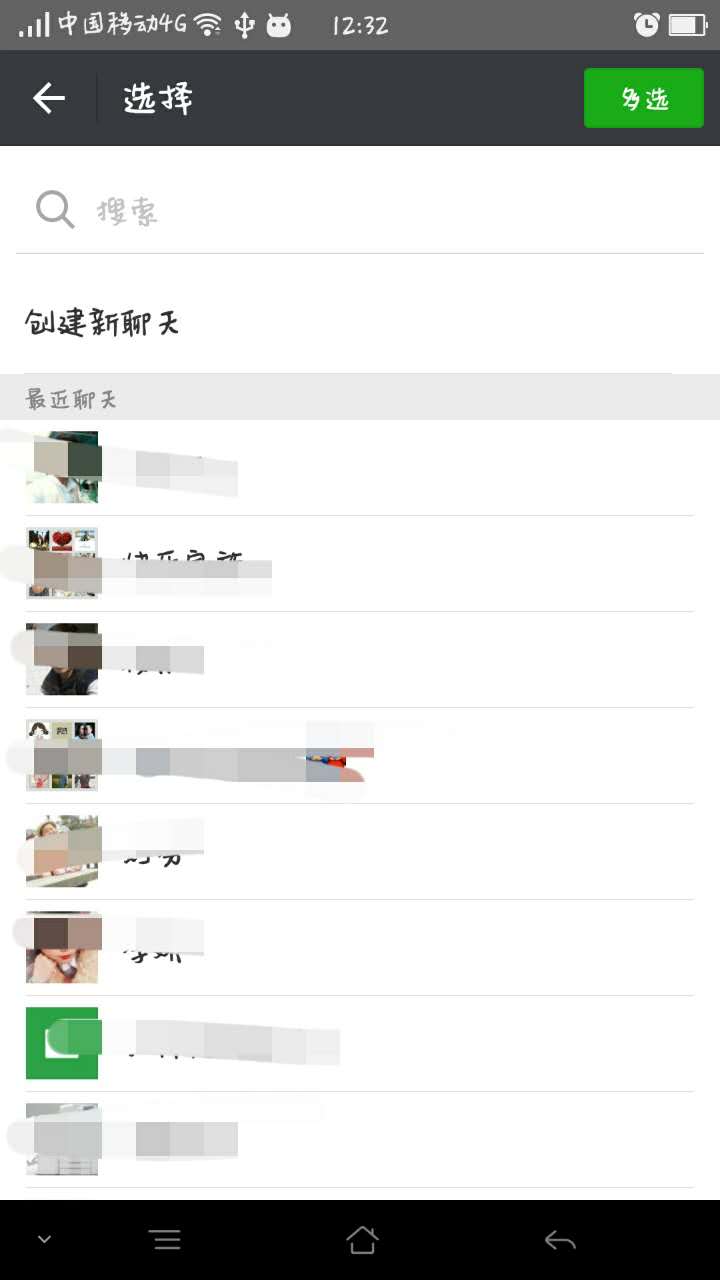Tap the Android back navigation button
The height and width of the screenshot is (1280, 720).
560,1241
